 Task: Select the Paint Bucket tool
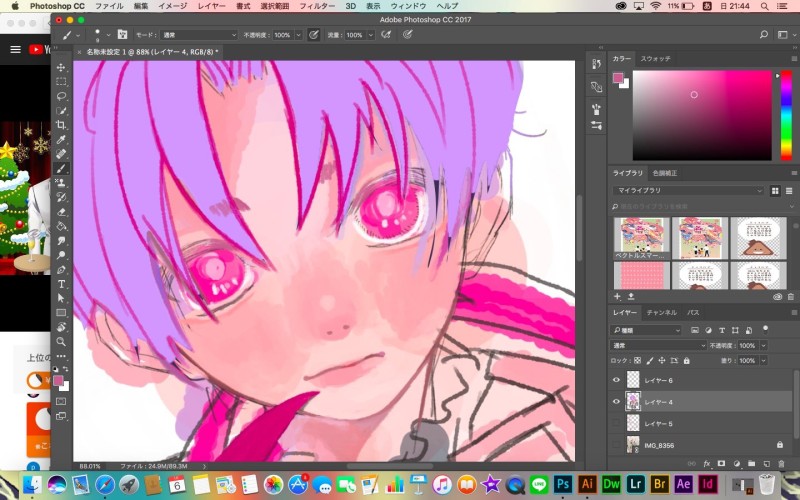point(61,226)
